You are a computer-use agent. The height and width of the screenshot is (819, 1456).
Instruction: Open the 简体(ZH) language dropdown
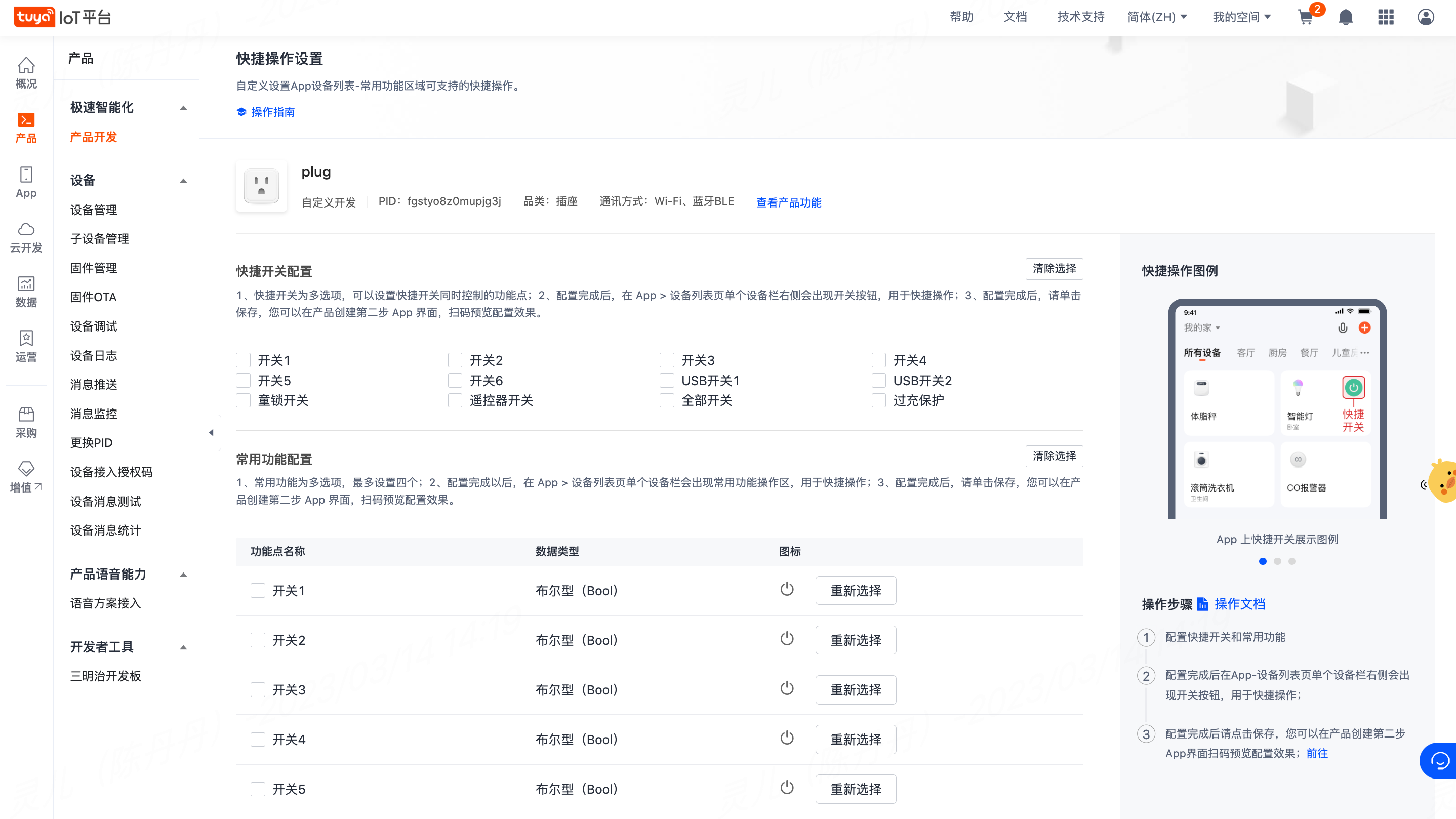click(1156, 17)
